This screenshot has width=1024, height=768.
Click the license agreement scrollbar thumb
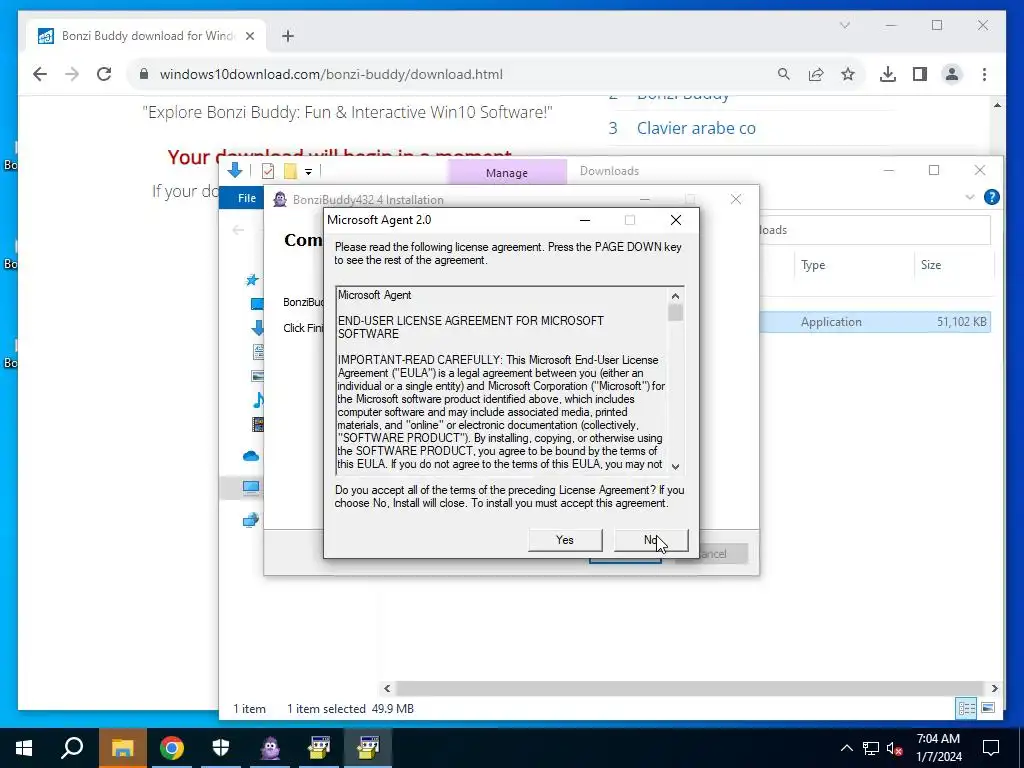click(675, 313)
